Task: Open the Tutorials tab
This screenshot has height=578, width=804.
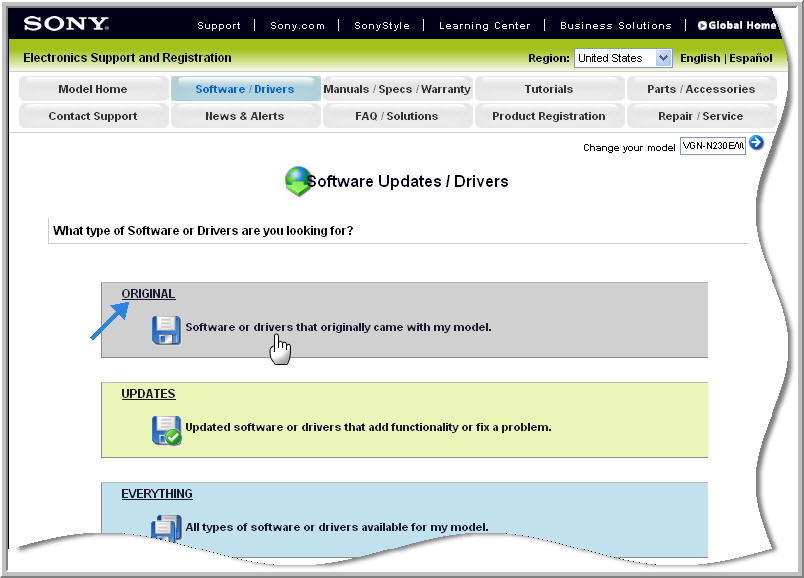Action: (x=549, y=89)
